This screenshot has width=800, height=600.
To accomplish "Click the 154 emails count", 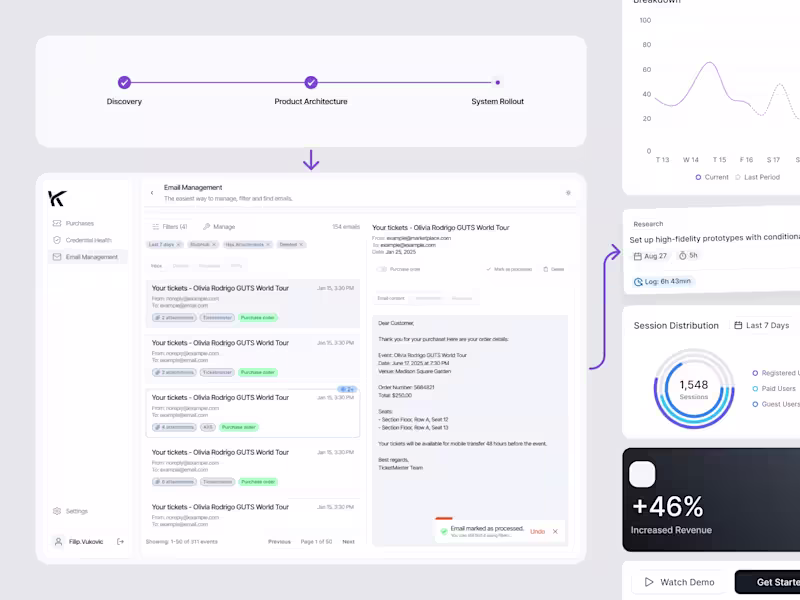I will pyautogui.click(x=346, y=227).
